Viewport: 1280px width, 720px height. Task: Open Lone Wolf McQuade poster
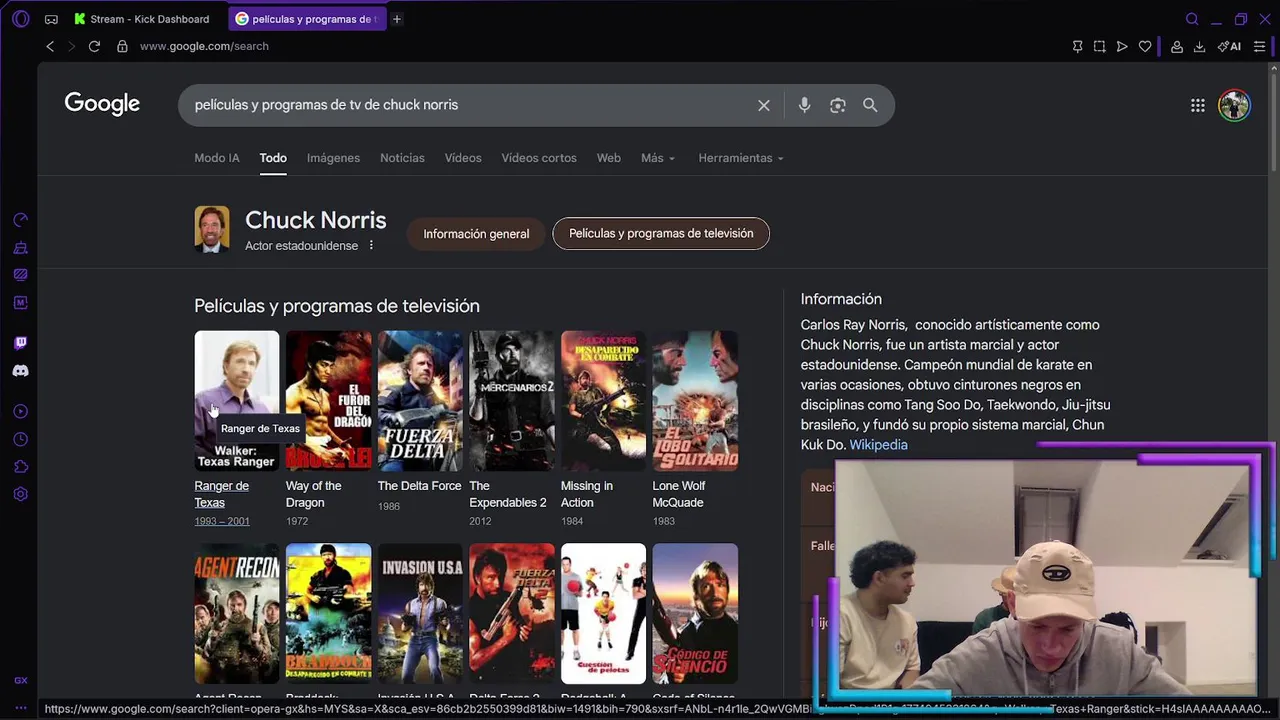695,400
